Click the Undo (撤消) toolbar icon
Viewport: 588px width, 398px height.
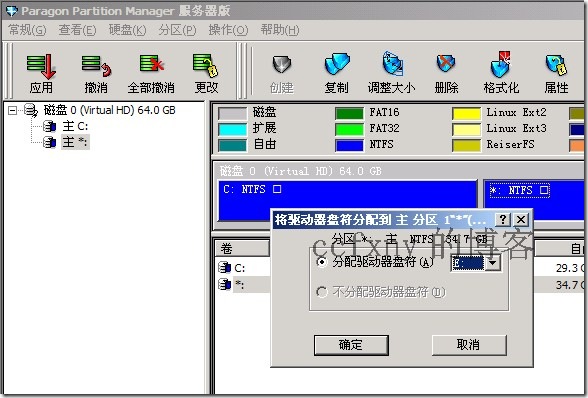[96, 66]
